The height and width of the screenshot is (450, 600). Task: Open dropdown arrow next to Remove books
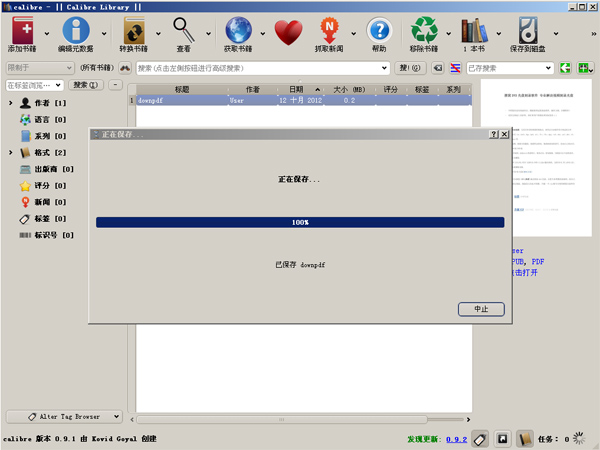448,34
